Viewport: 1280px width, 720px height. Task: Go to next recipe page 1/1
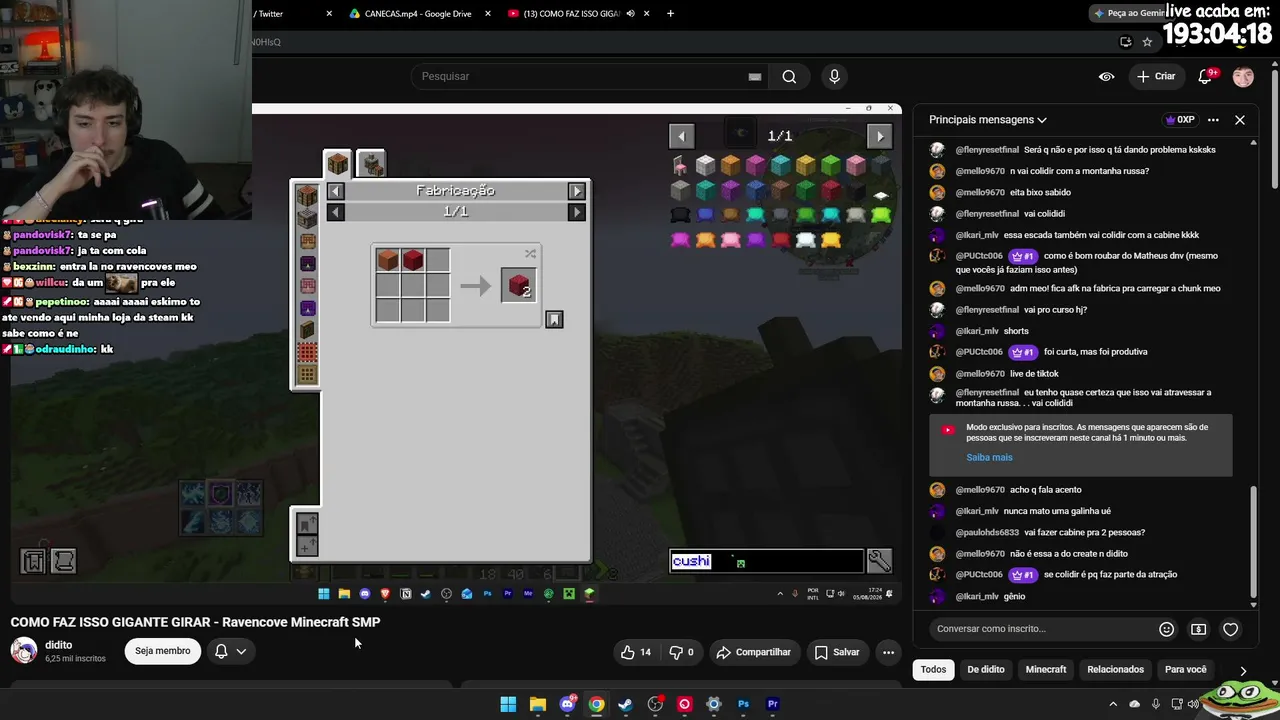(x=576, y=212)
